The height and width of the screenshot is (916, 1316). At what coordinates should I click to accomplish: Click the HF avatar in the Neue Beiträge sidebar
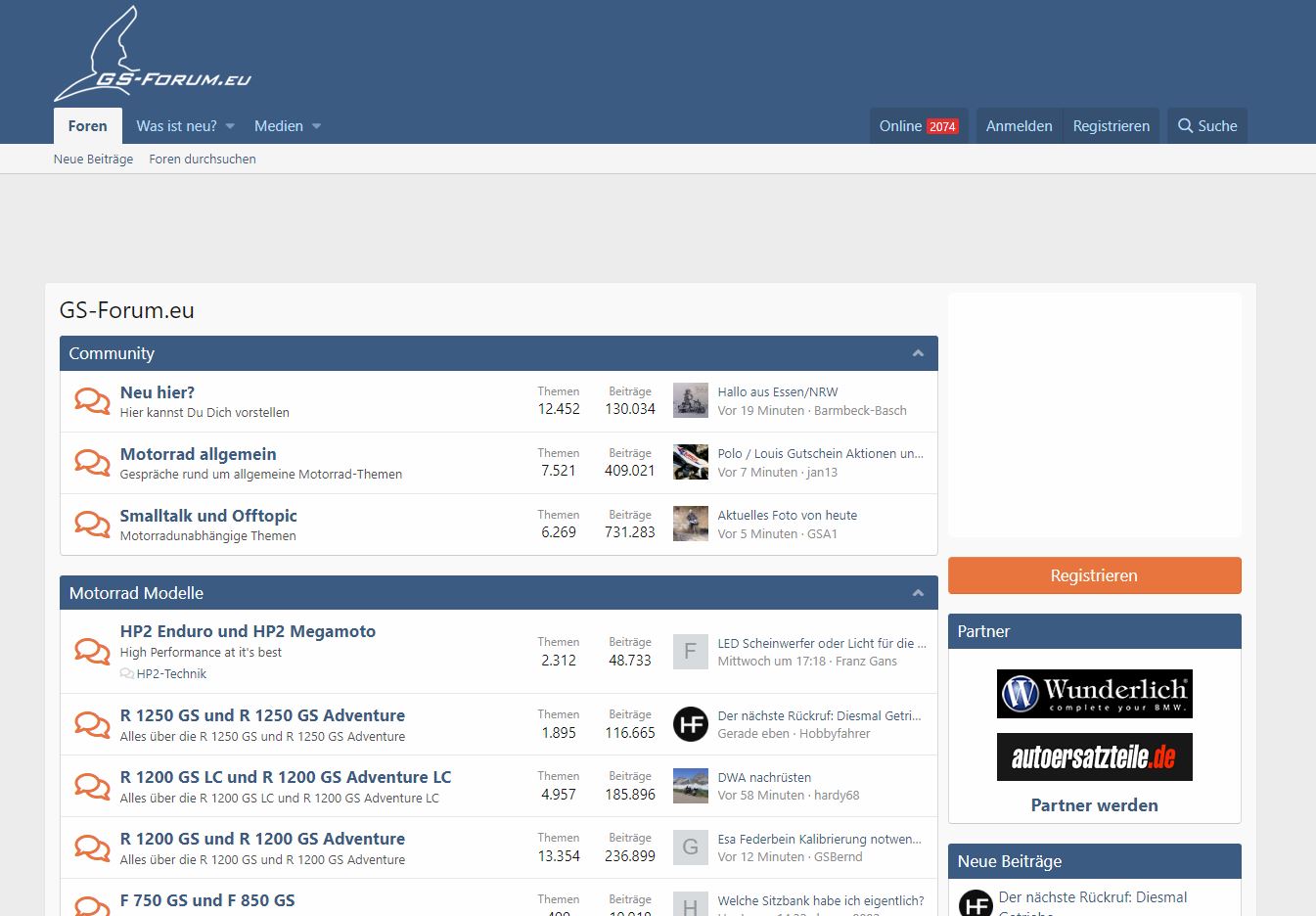pyautogui.click(x=976, y=903)
